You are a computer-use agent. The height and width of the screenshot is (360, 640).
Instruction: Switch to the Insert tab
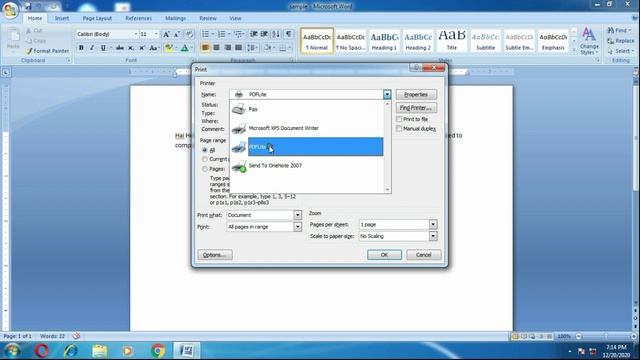click(62, 18)
